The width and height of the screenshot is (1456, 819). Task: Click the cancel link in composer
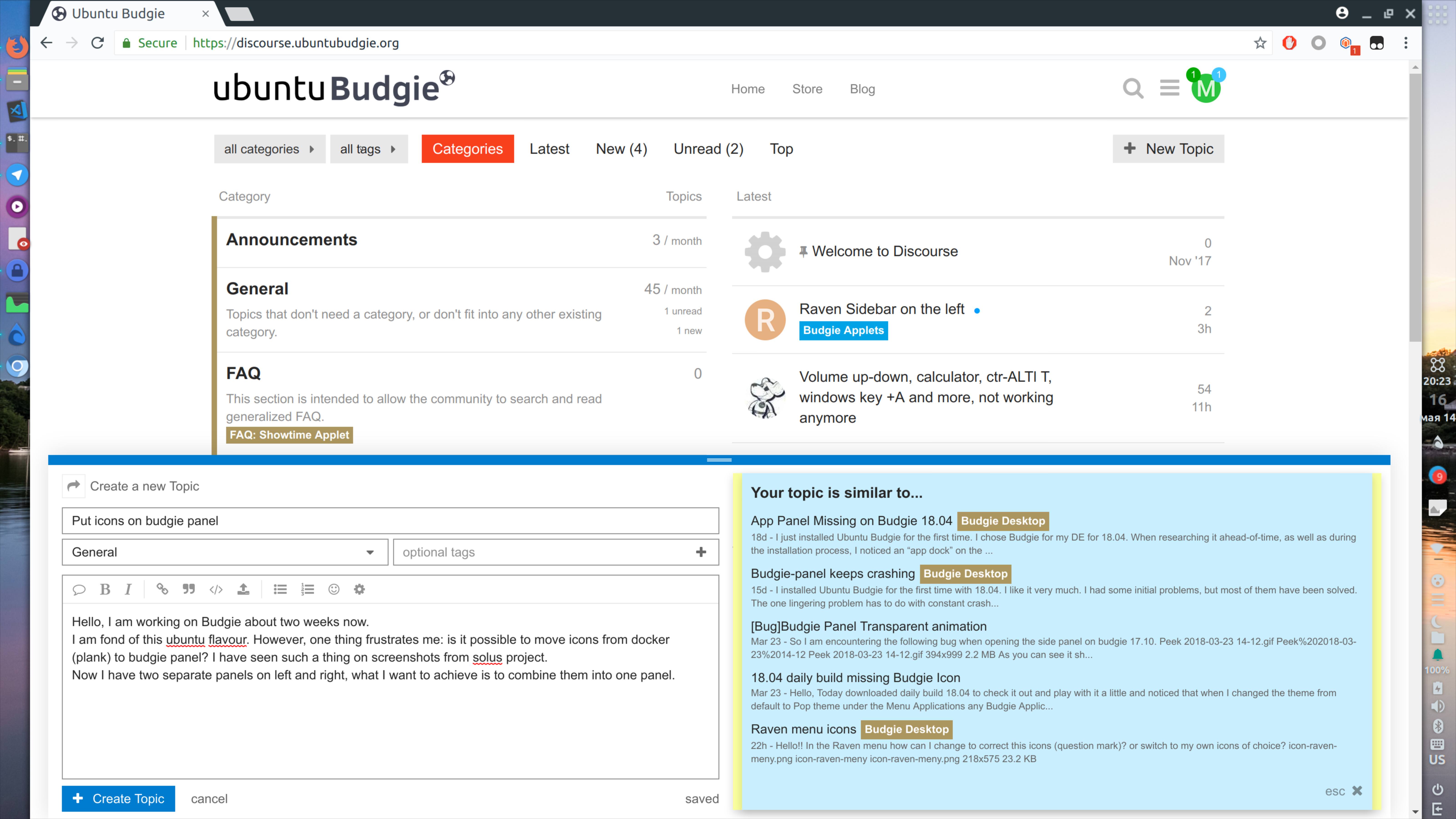[x=209, y=799]
